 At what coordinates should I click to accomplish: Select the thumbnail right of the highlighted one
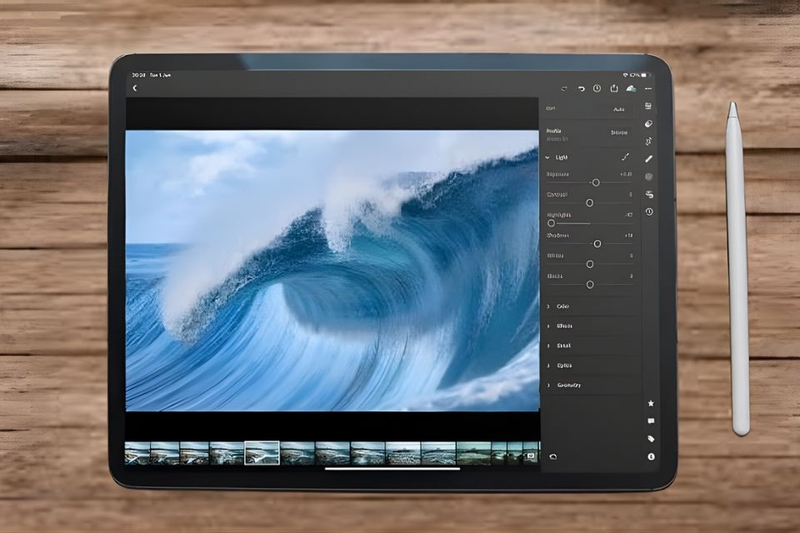click(x=297, y=453)
